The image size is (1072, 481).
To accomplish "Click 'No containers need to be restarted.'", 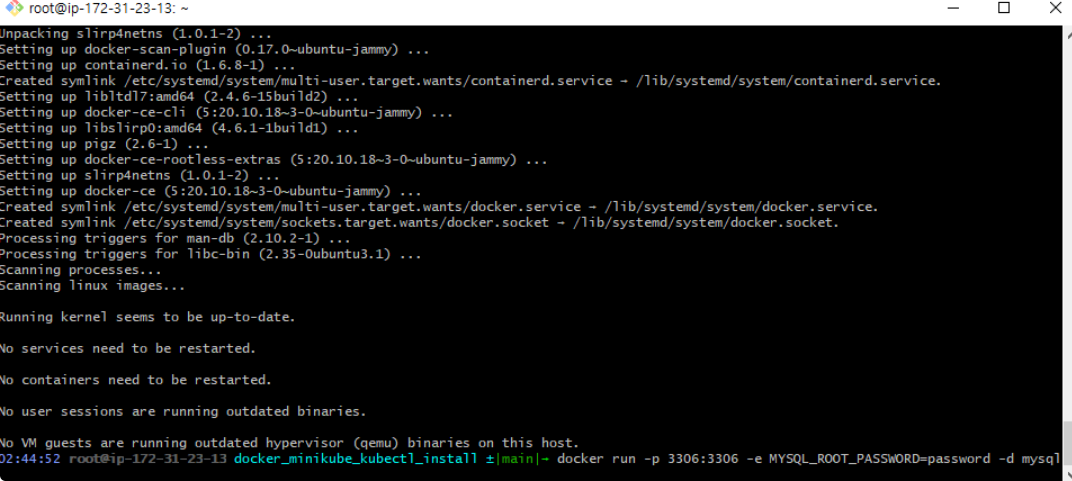I will pos(135,380).
